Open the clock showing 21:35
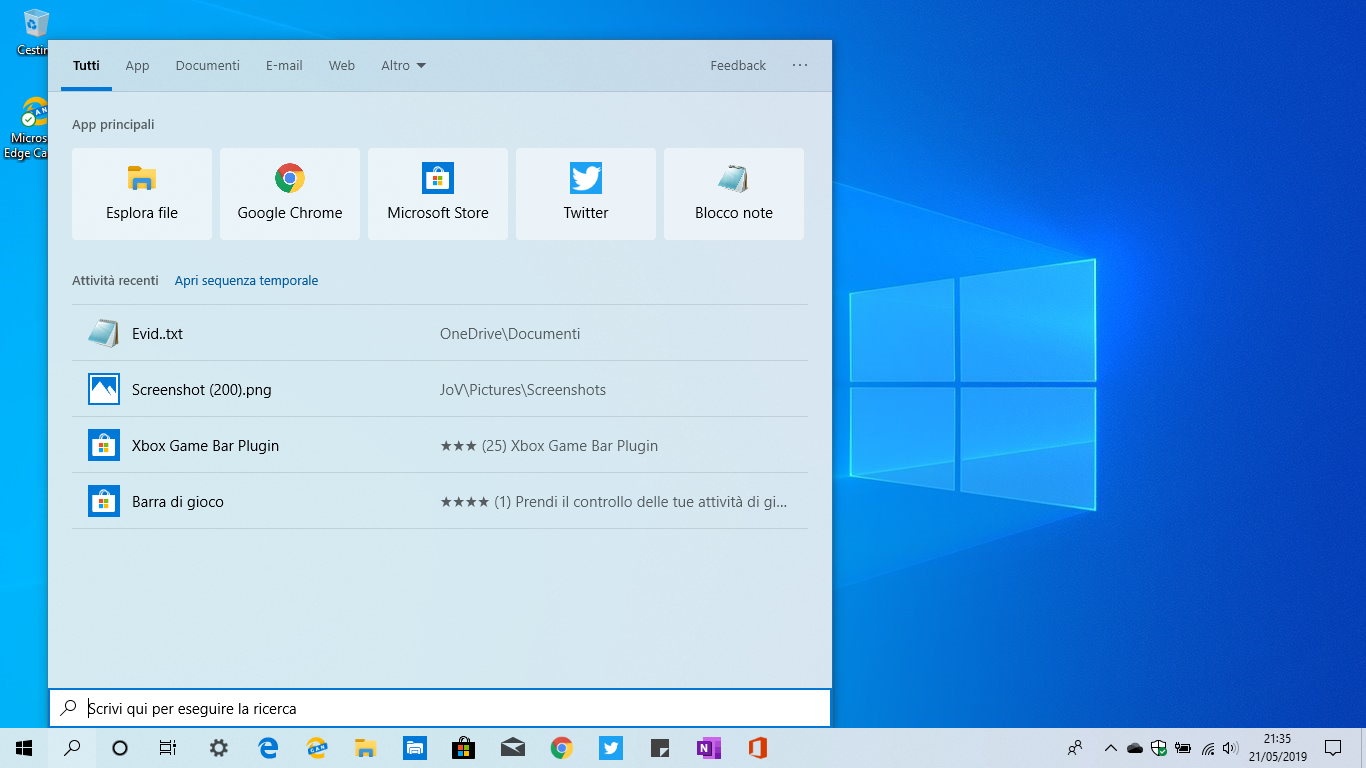This screenshot has height=768, width=1366. 1277,748
